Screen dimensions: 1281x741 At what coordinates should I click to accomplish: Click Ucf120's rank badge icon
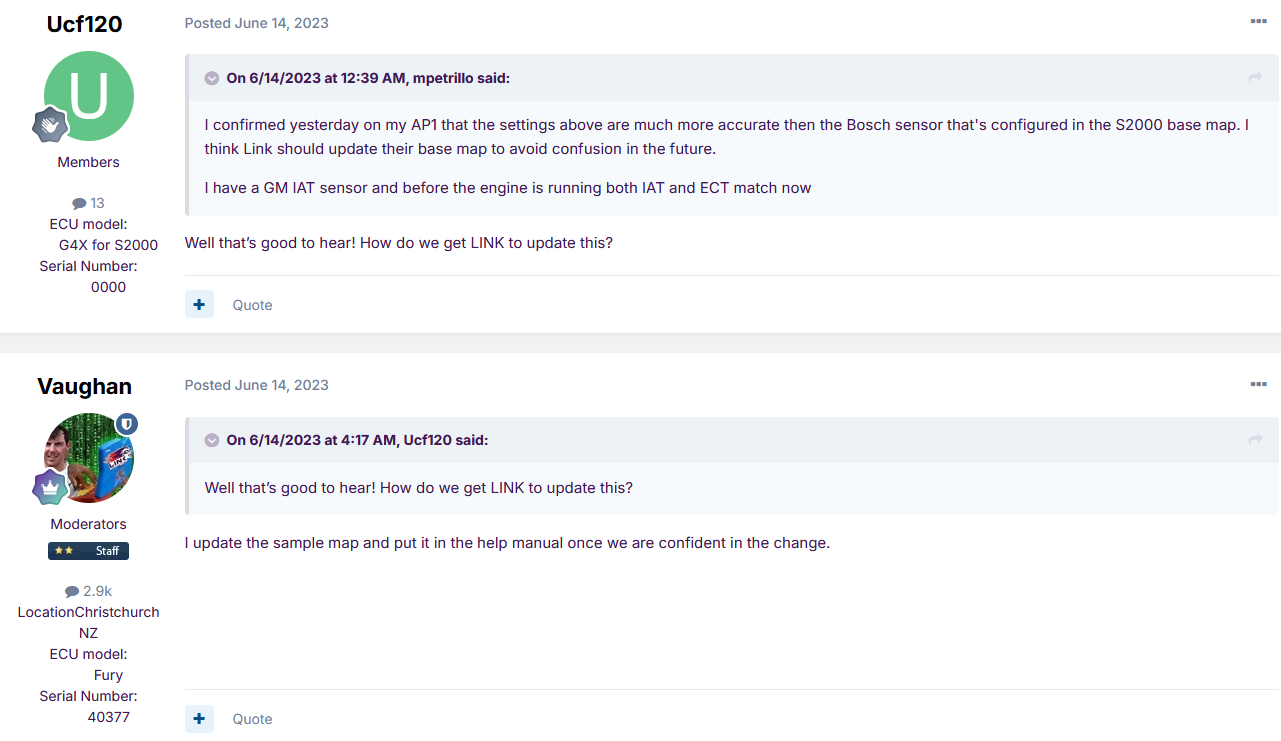point(50,125)
